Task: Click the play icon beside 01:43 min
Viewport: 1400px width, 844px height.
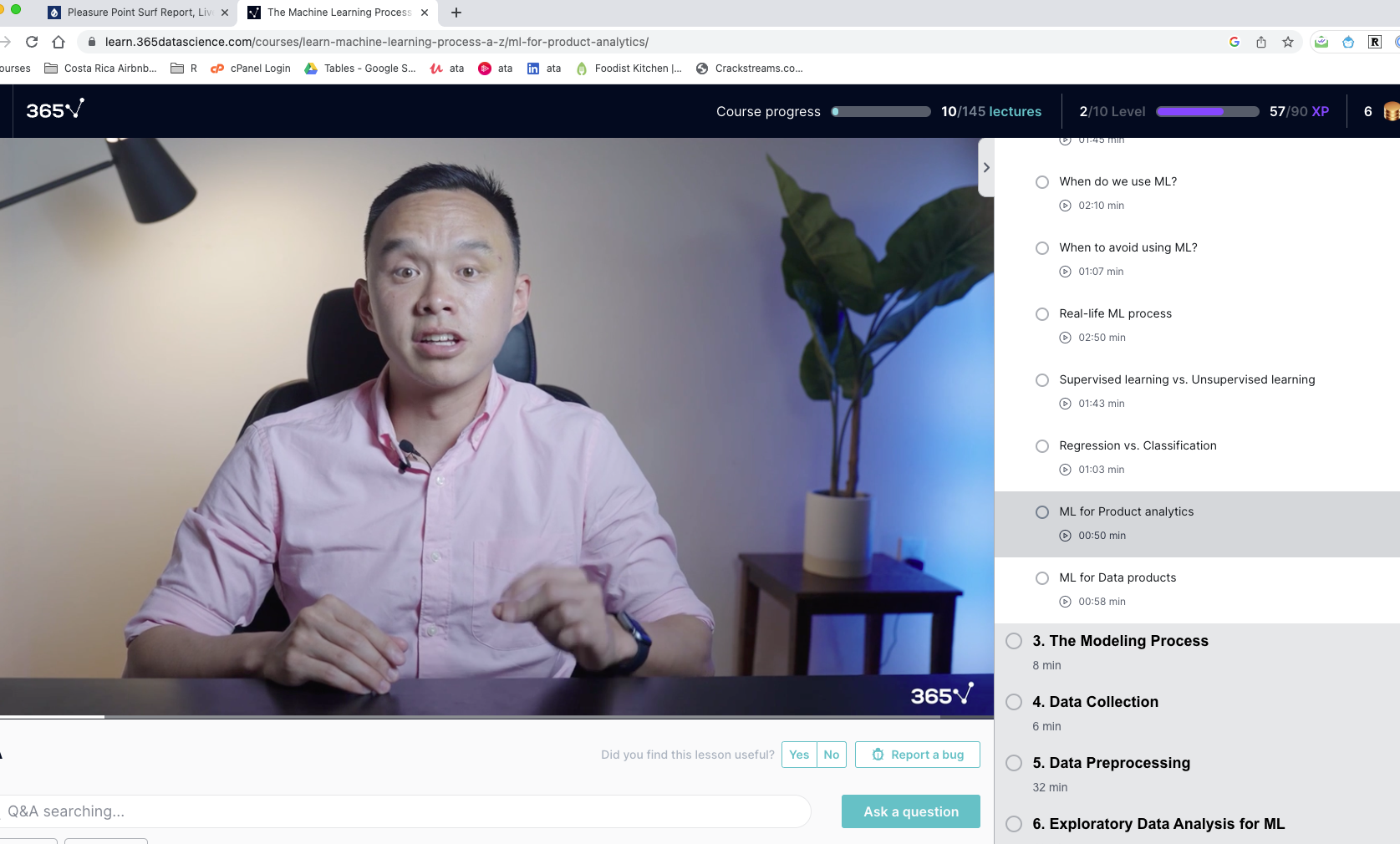Action: (1065, 404)
